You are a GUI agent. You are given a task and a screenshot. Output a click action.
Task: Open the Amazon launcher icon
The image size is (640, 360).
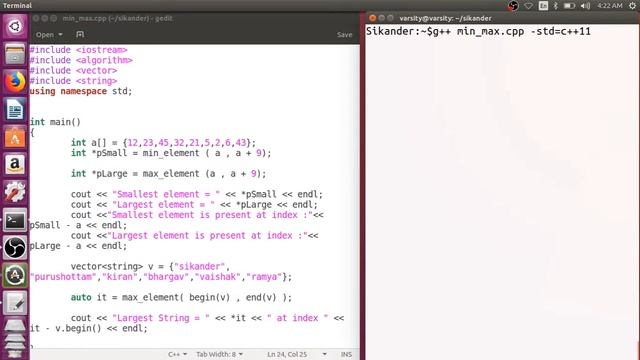[15, 164]
